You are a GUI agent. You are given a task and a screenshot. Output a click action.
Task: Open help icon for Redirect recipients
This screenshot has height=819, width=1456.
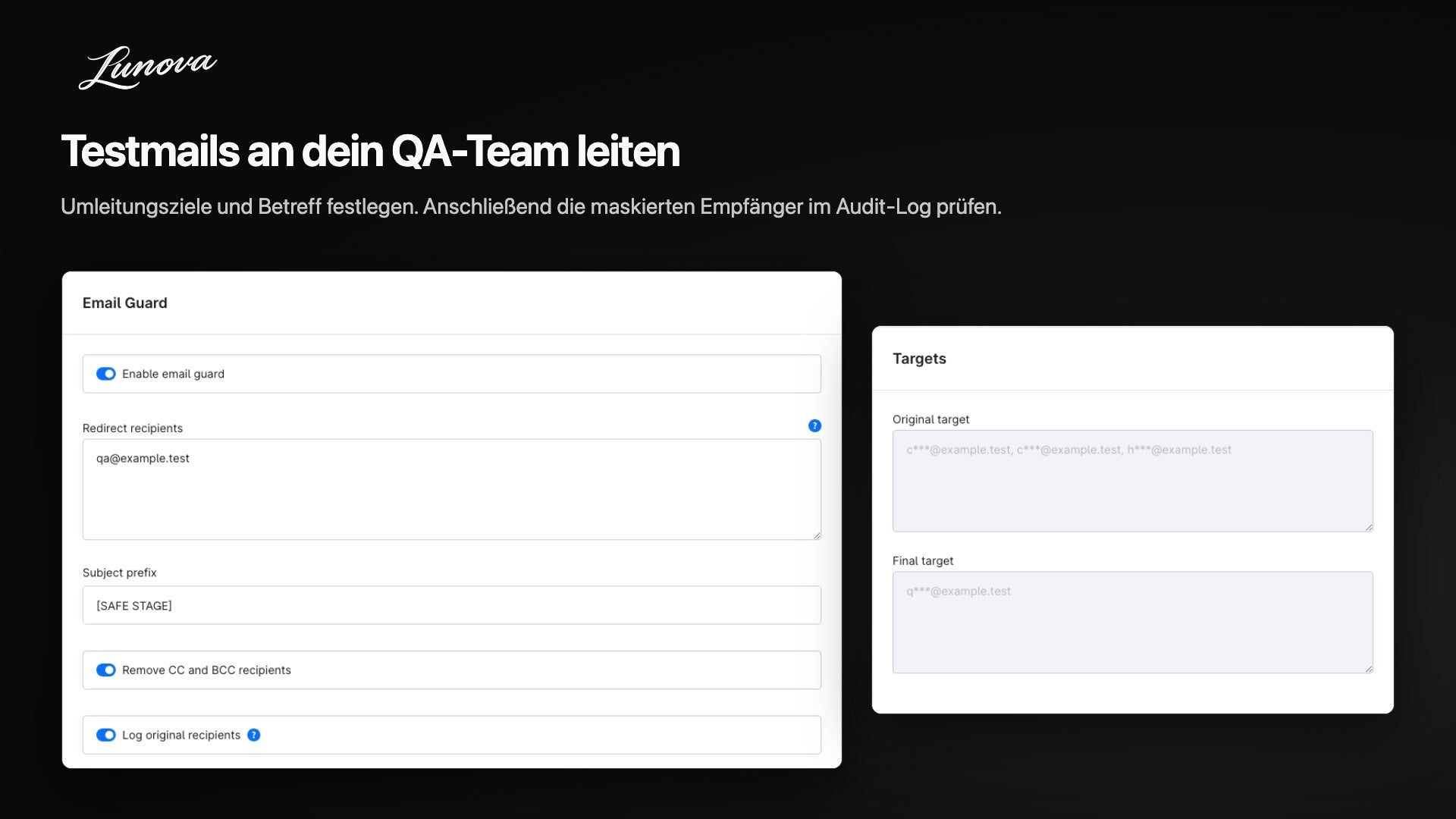(814, 426)
